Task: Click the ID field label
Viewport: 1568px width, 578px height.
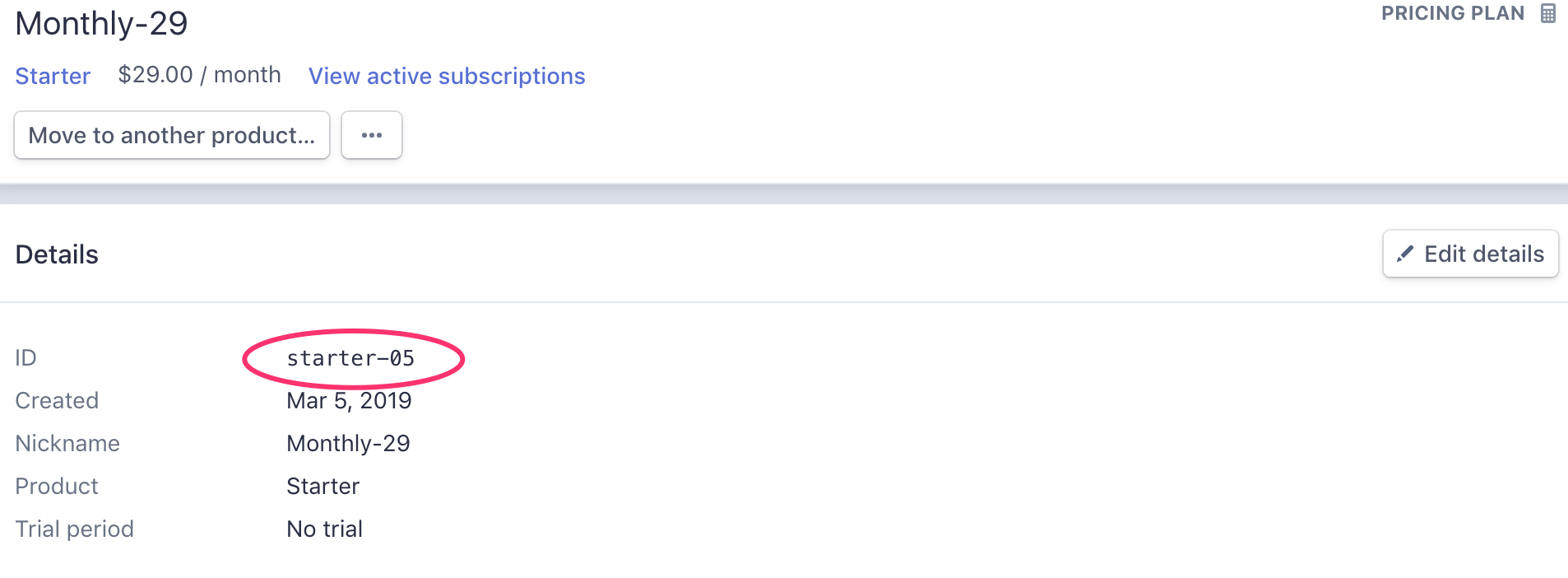Action: [x=25, y=357]
